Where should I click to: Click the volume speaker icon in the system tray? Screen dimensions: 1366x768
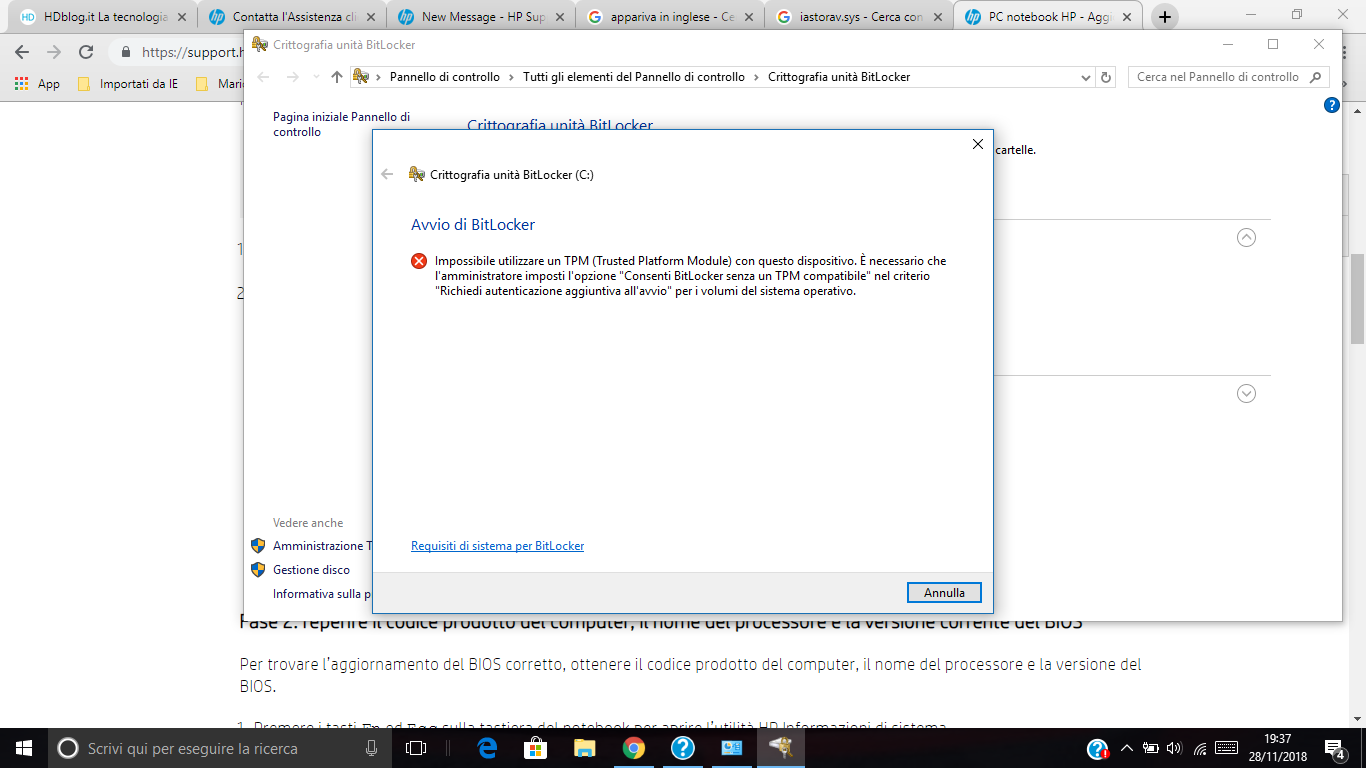point(1172,747)
